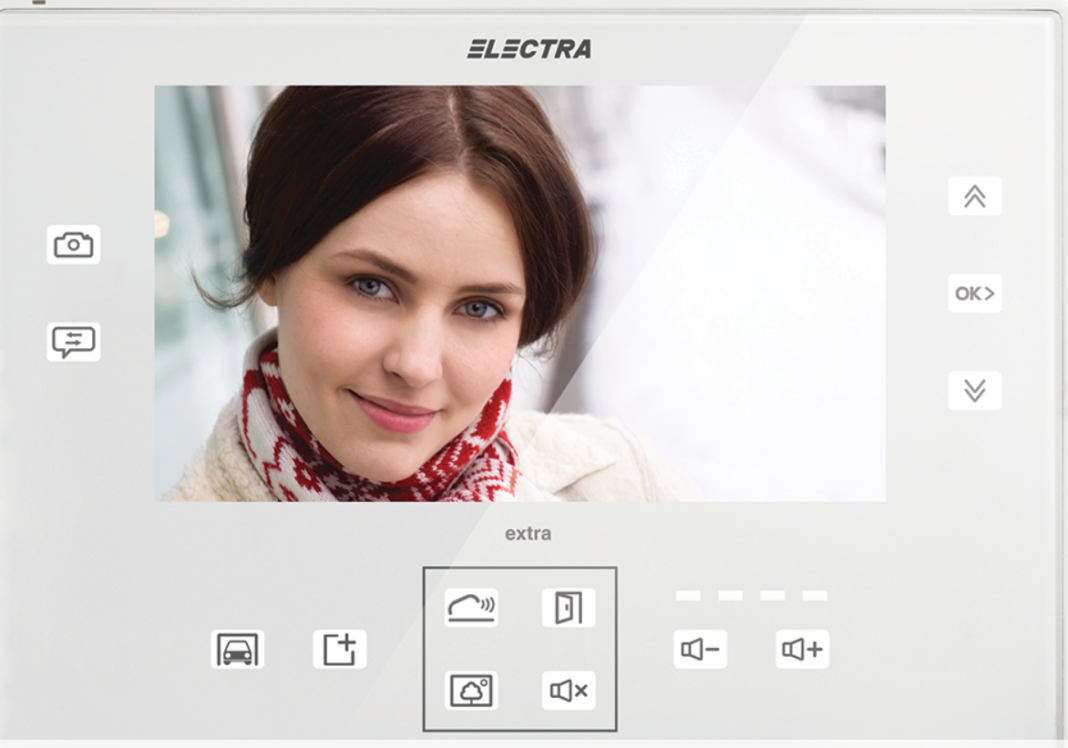Tap the second volume level indicator bar
The image size is (1068, 748).
[x=730, y=596]
